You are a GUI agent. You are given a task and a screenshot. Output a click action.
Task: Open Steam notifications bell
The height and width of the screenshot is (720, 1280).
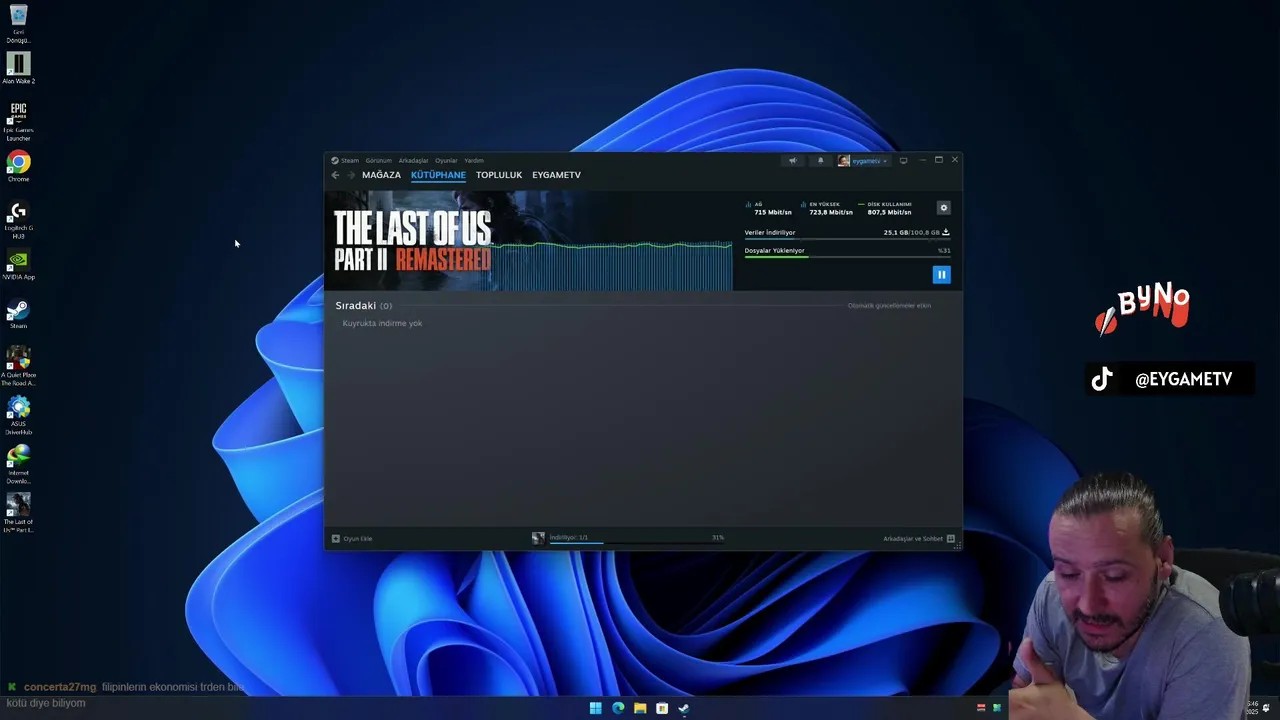coord(820,160)
